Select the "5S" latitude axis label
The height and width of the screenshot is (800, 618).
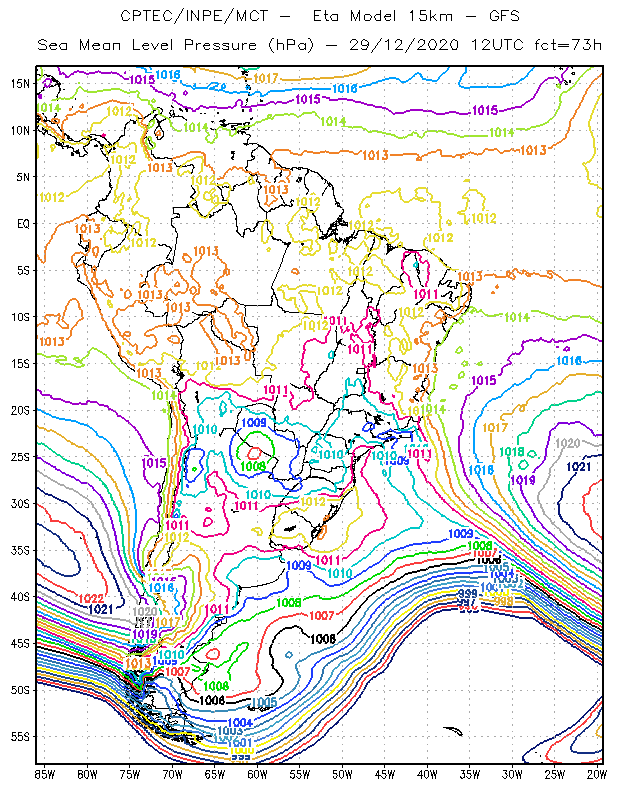(x=23, y=270)
